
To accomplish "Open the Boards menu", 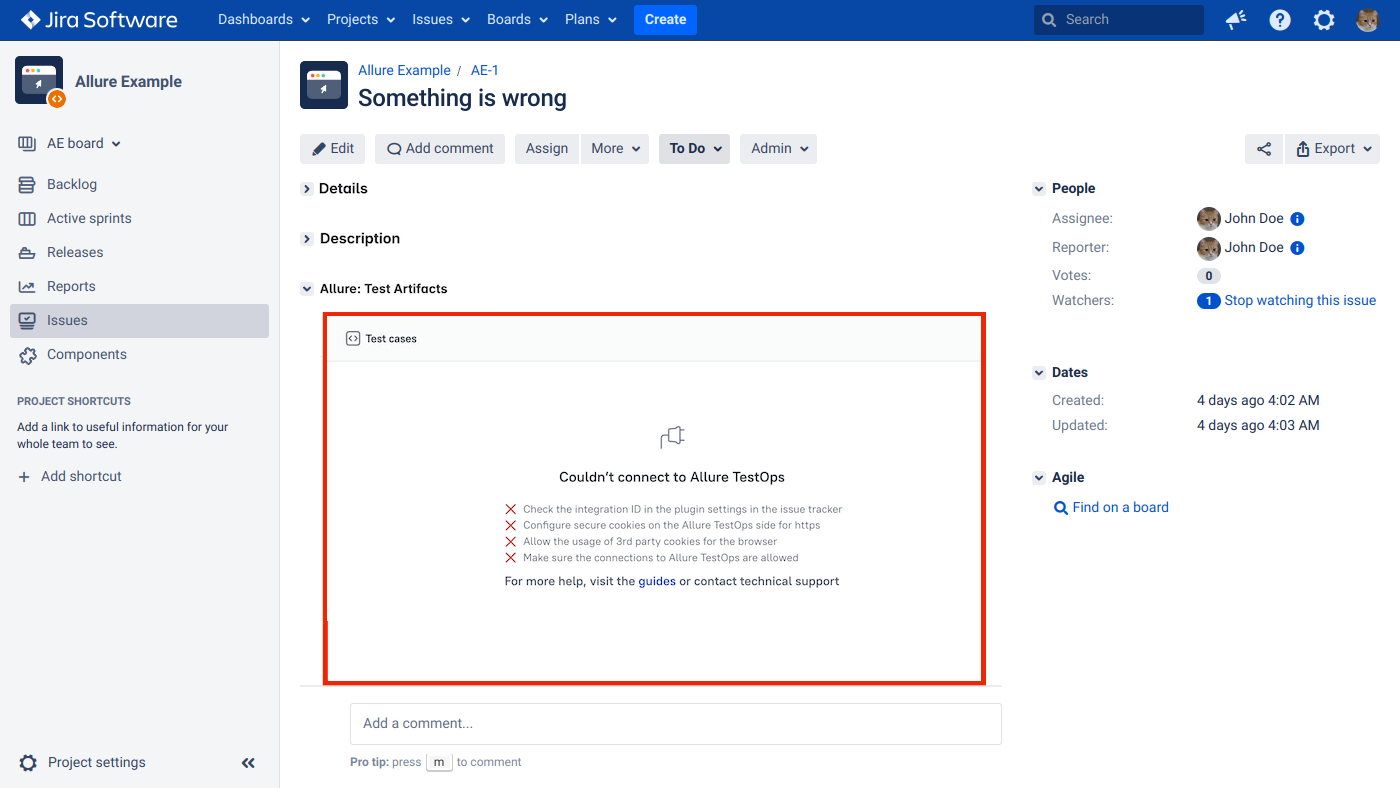I will [516, 19].
